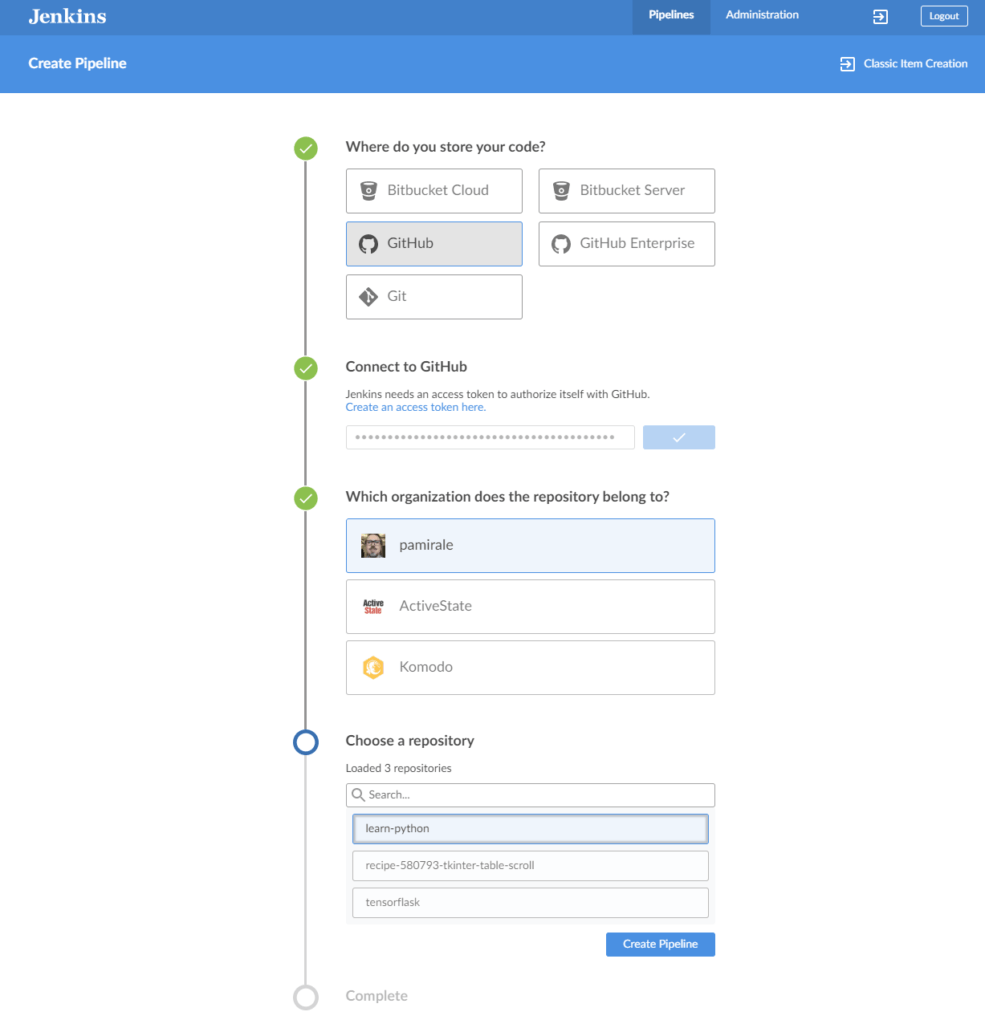Click the Bitbucket Cloud bucket icon
985x1024 pixels.
click(x=370, y=190)
